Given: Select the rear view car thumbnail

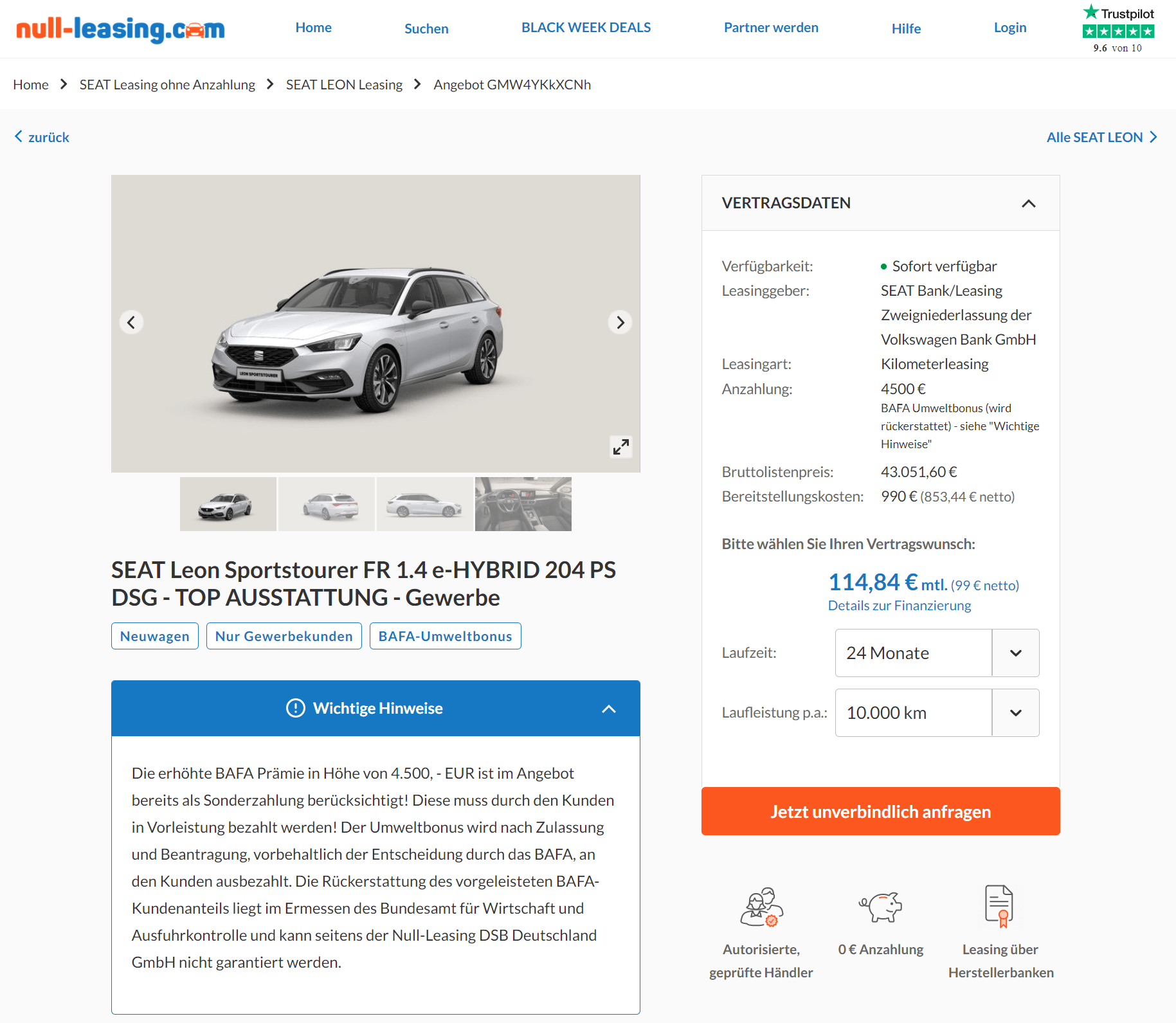Looking at the screenshot, I should [x=327, y=504].
